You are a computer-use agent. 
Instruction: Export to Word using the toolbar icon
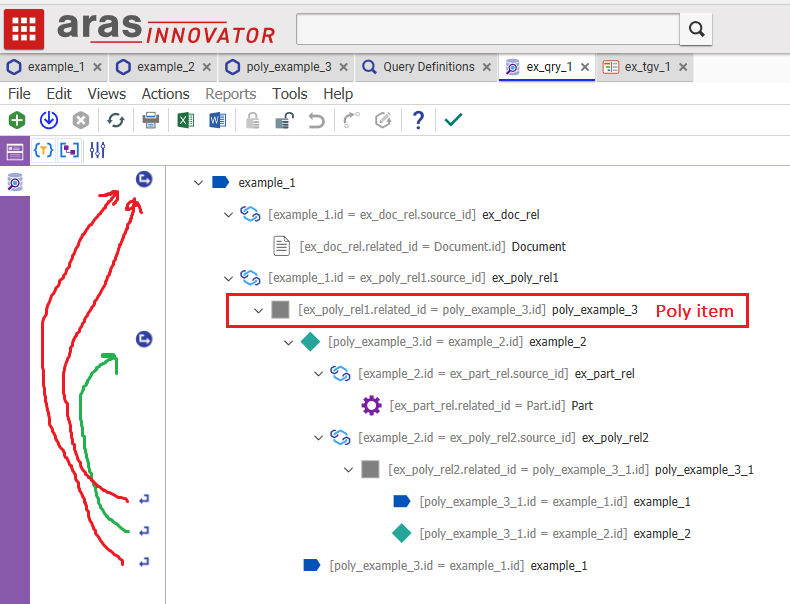[x=217, y=120]
